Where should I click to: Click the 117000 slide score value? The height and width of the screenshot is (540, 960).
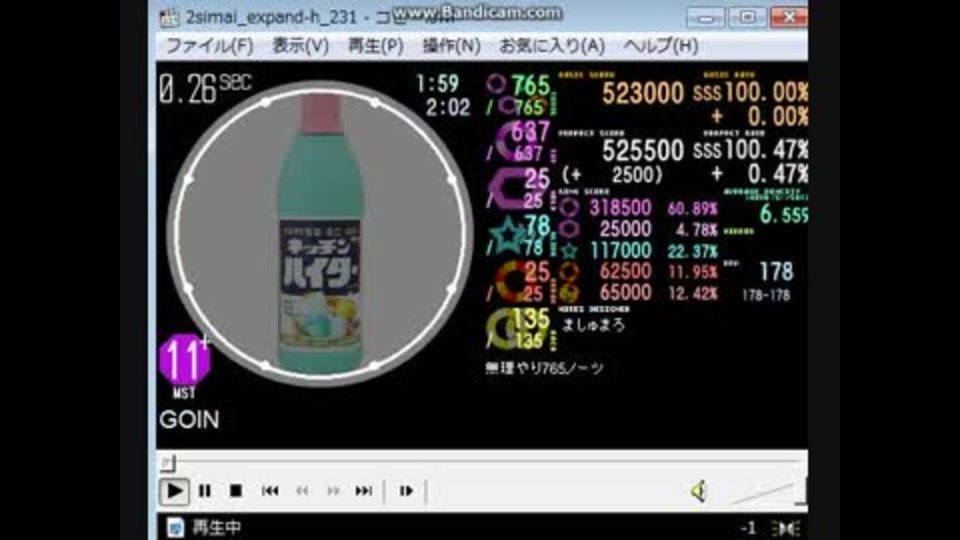[x=620, y=250]
